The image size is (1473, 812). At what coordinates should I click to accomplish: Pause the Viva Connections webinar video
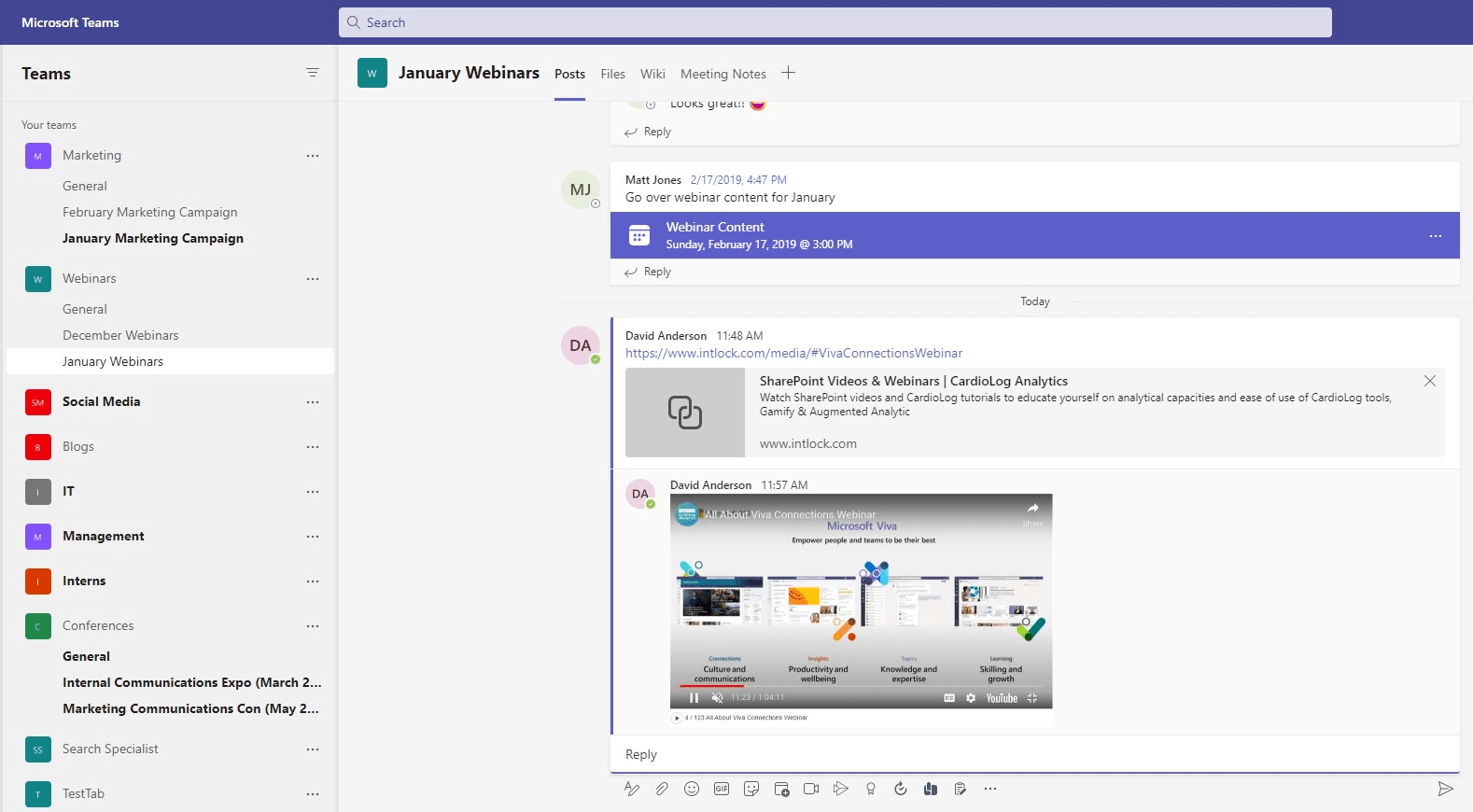pos(694,697)
